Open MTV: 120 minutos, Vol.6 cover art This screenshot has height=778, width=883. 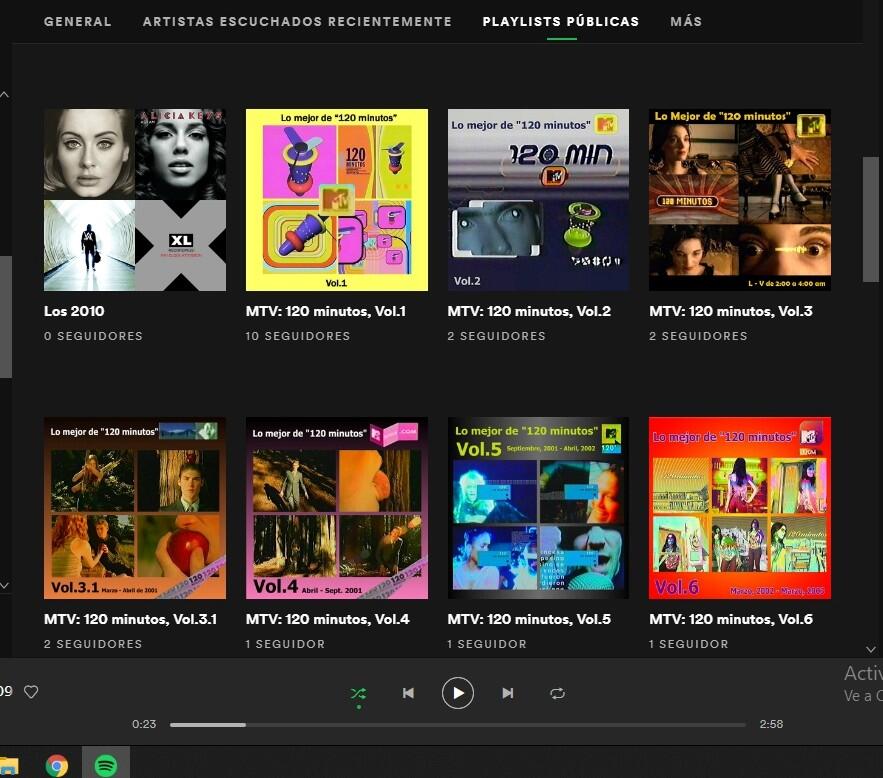(x=740, y=508)
